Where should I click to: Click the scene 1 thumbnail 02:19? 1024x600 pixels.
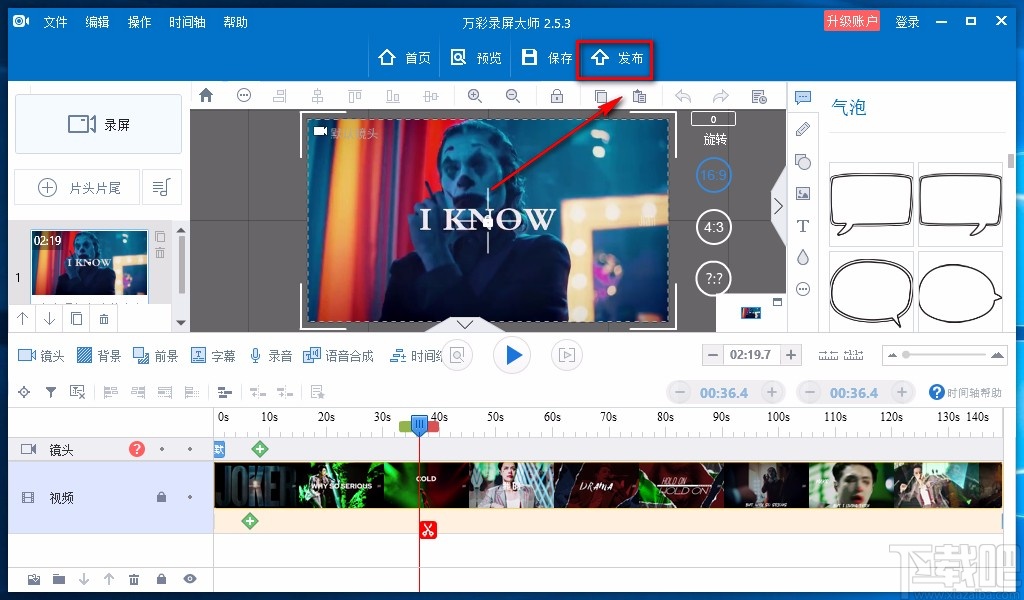(x=89, y=262)
